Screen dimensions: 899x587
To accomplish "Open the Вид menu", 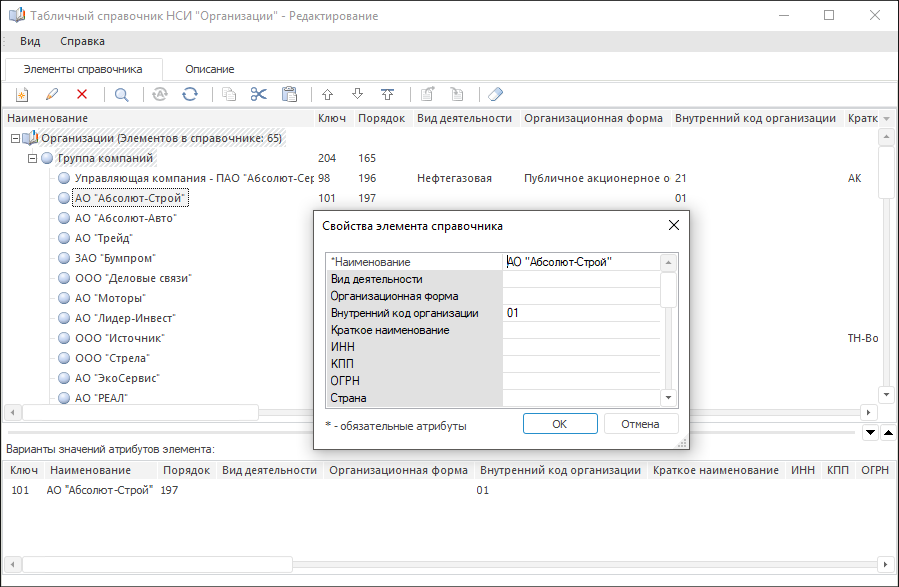I will (30, 41).
